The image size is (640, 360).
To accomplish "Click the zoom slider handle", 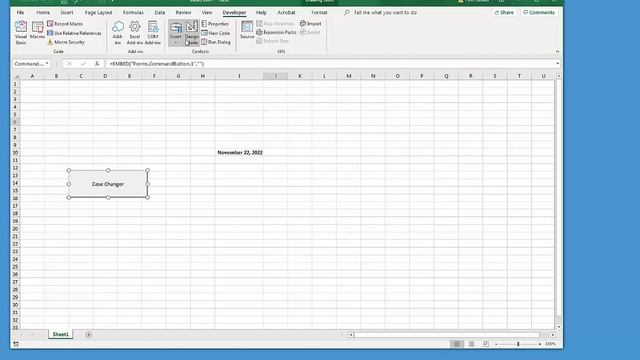I will tap(518, 344).
